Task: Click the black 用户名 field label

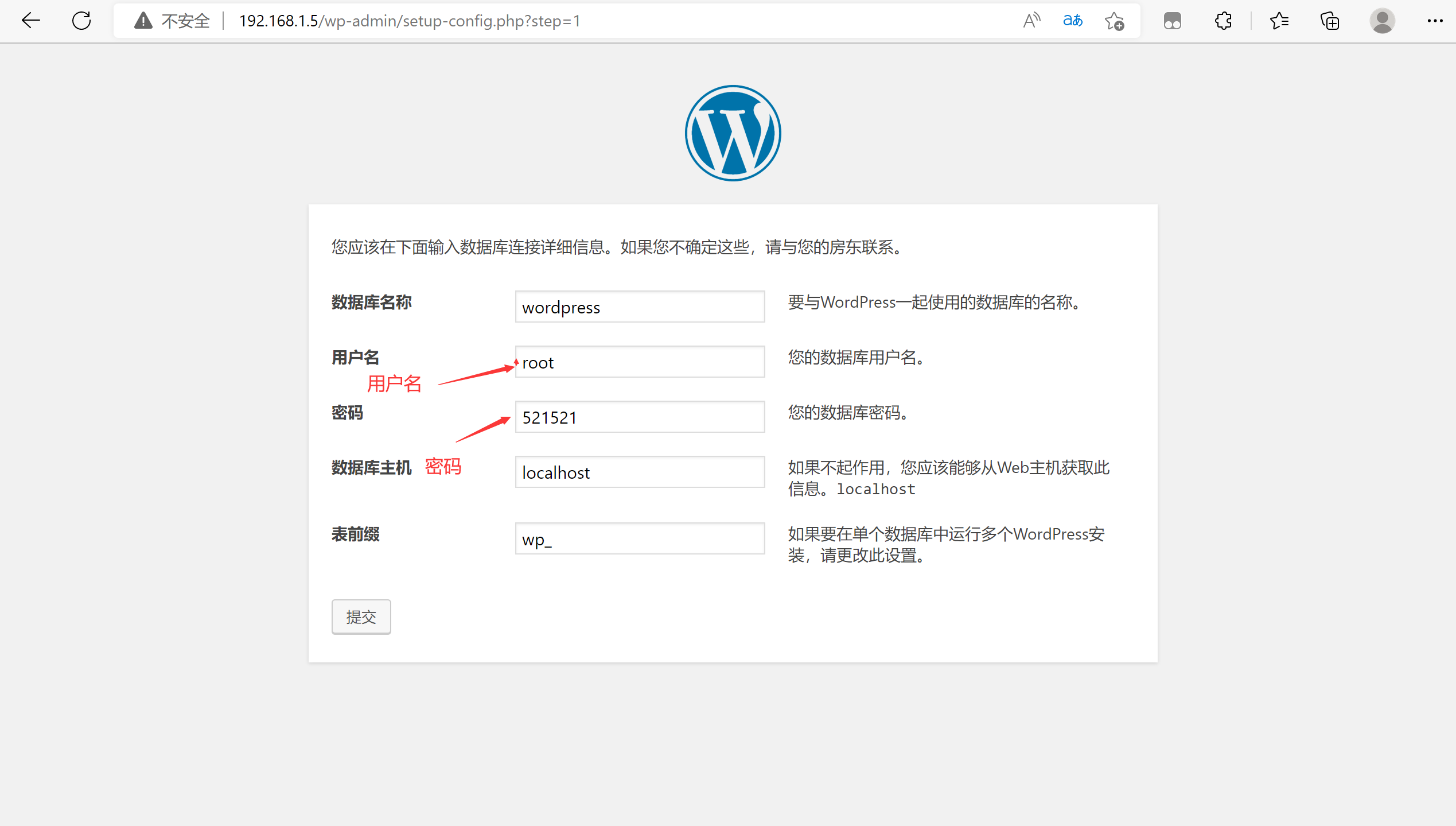Action: pyautogui.click(x=355, y=357)
